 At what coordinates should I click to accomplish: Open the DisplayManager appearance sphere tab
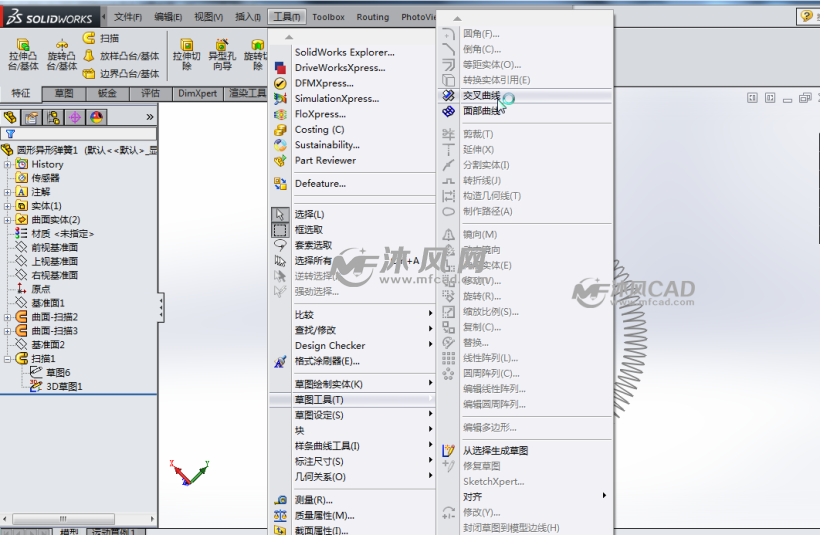click(x=96, y=118)
